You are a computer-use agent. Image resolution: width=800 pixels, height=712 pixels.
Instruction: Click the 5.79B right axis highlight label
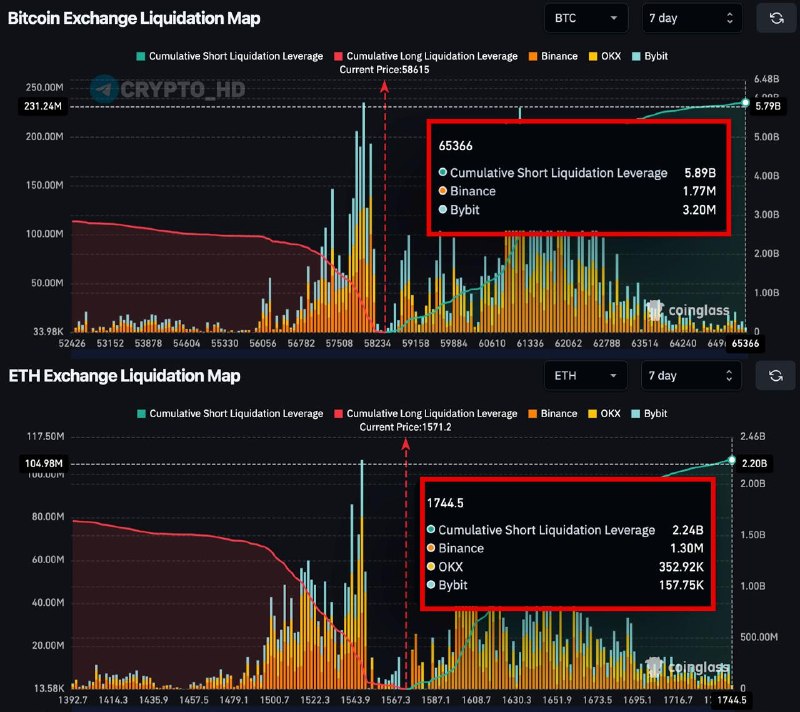(767, 106)
